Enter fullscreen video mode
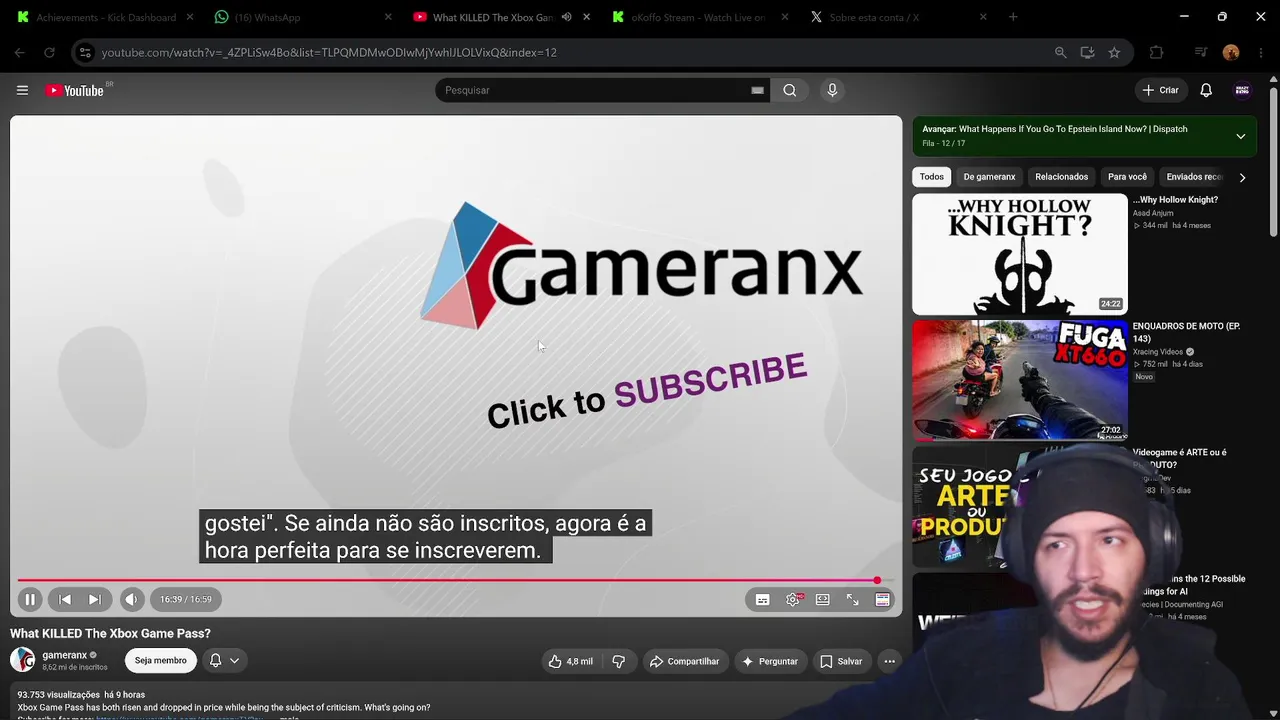1280x720 pixels. point(852,599)
